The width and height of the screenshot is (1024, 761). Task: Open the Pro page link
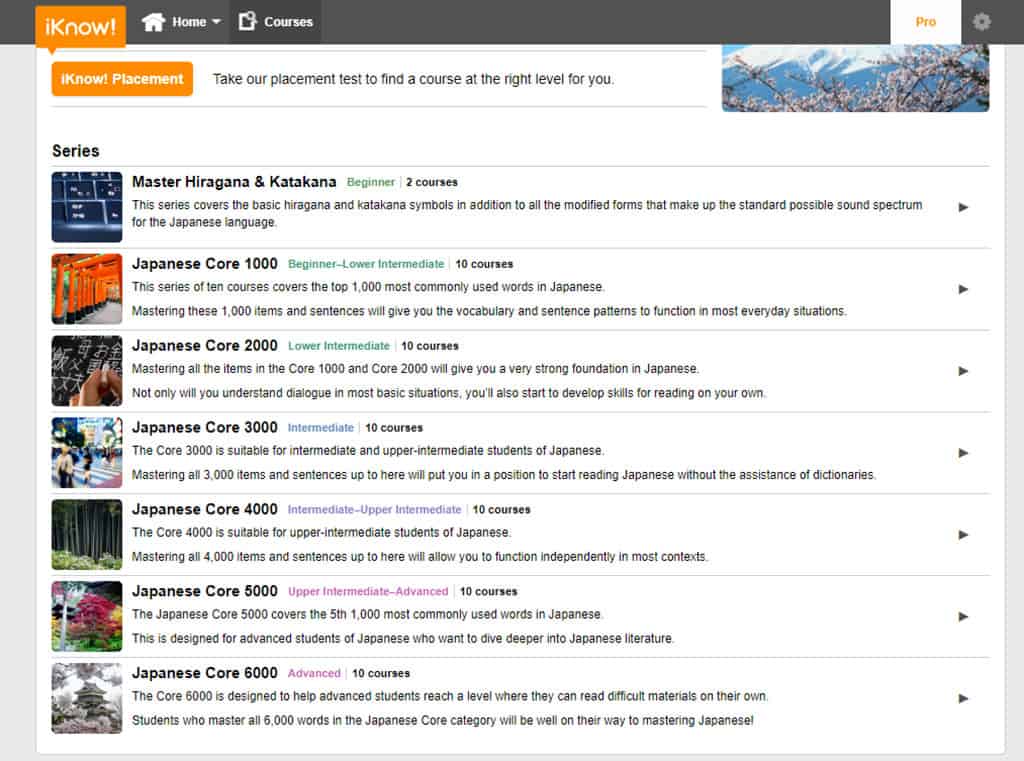(x=926, y=22)
